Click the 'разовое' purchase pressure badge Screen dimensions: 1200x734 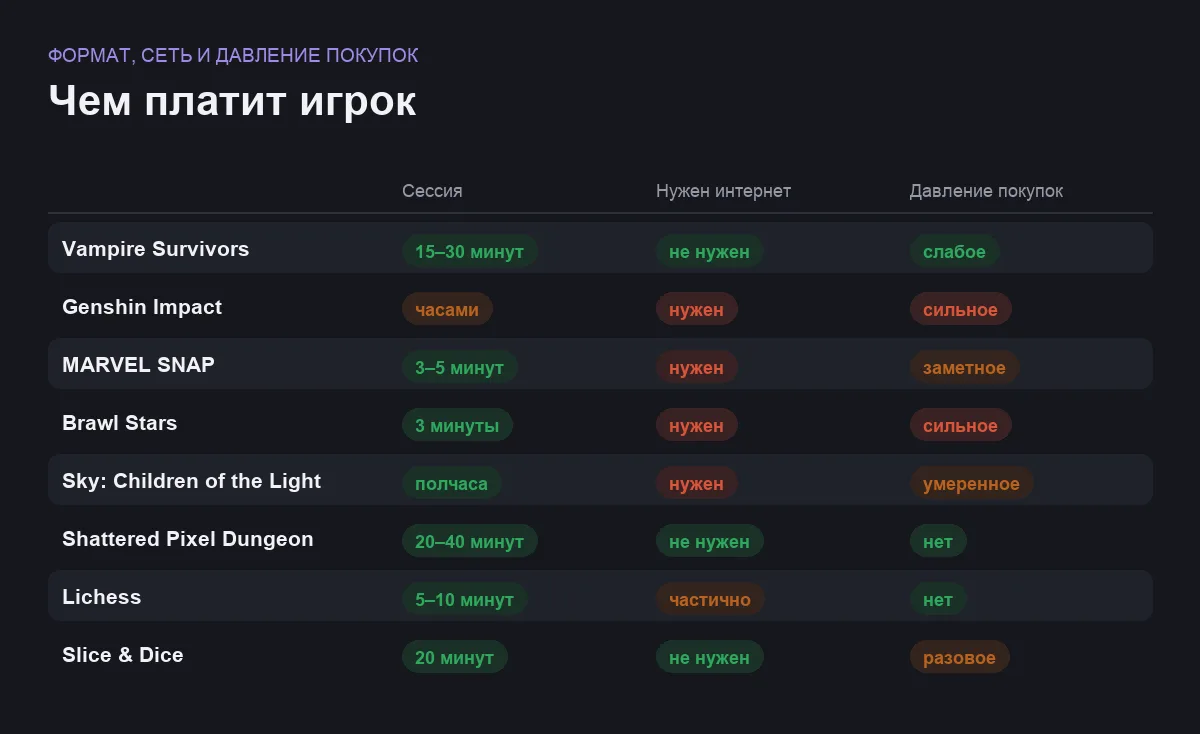pos(960,657)
